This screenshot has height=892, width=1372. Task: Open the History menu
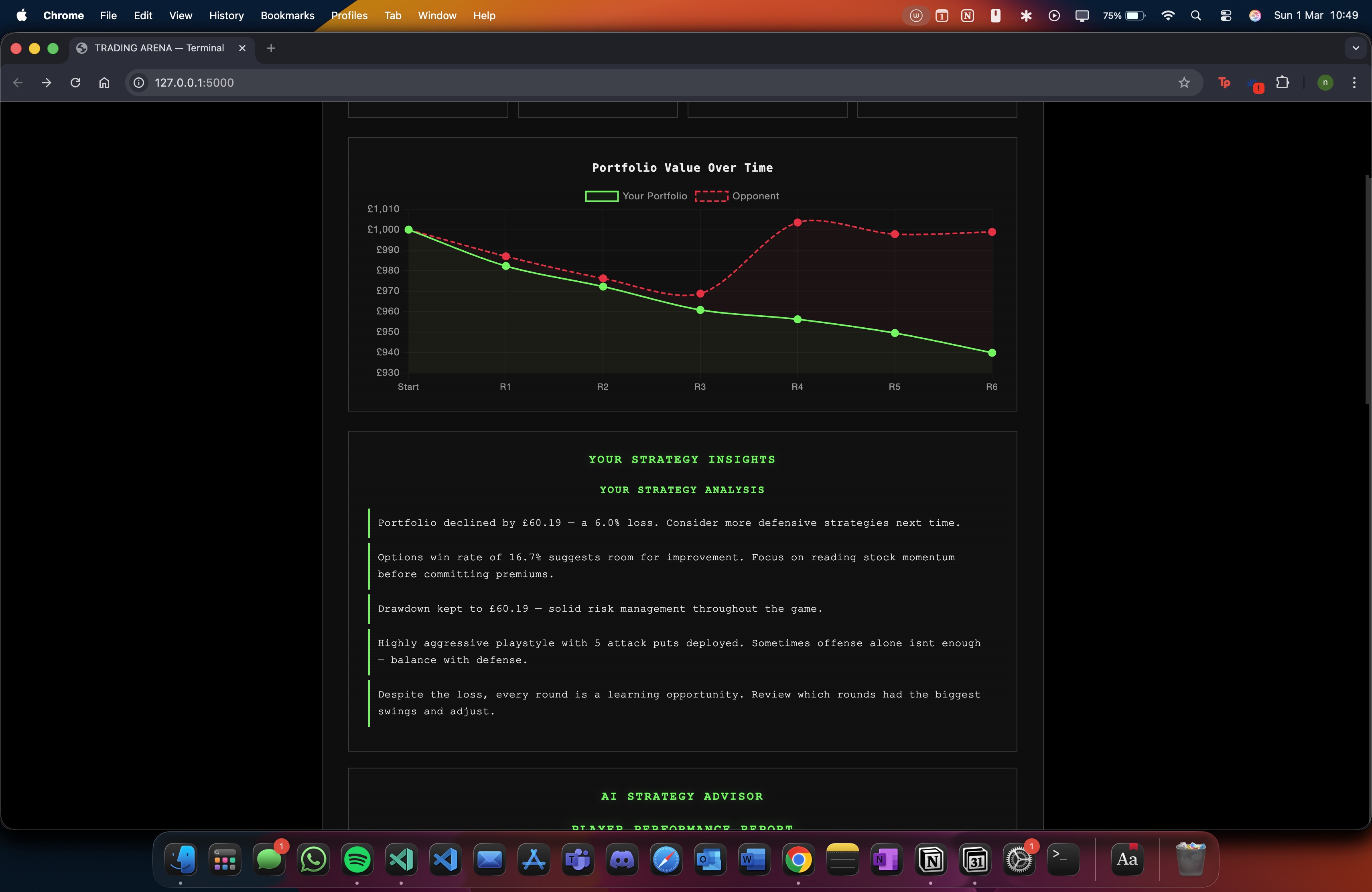(x=226, y=16)
